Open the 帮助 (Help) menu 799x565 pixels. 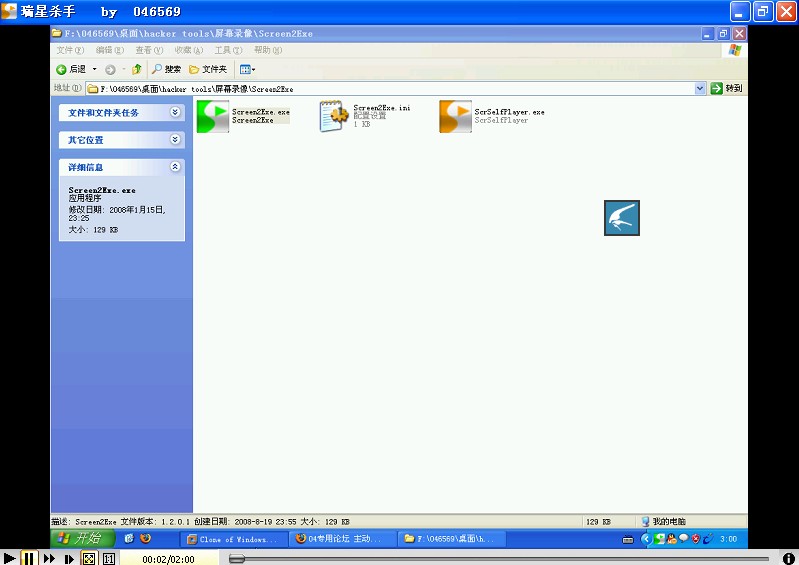click(268, 50)
